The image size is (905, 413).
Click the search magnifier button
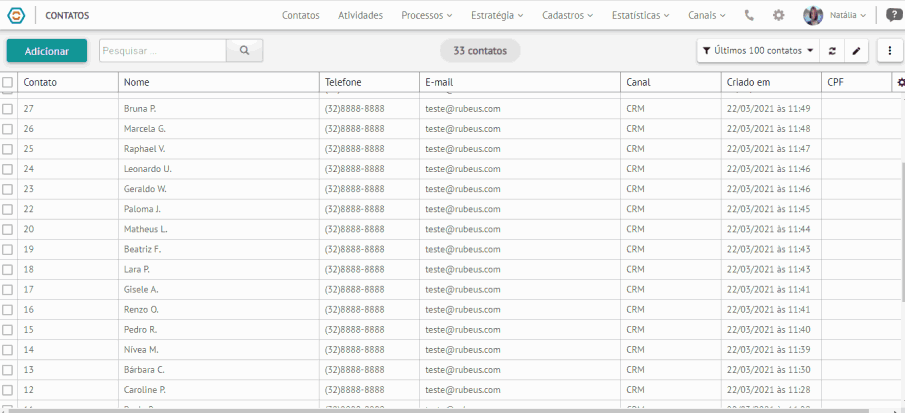244,51
